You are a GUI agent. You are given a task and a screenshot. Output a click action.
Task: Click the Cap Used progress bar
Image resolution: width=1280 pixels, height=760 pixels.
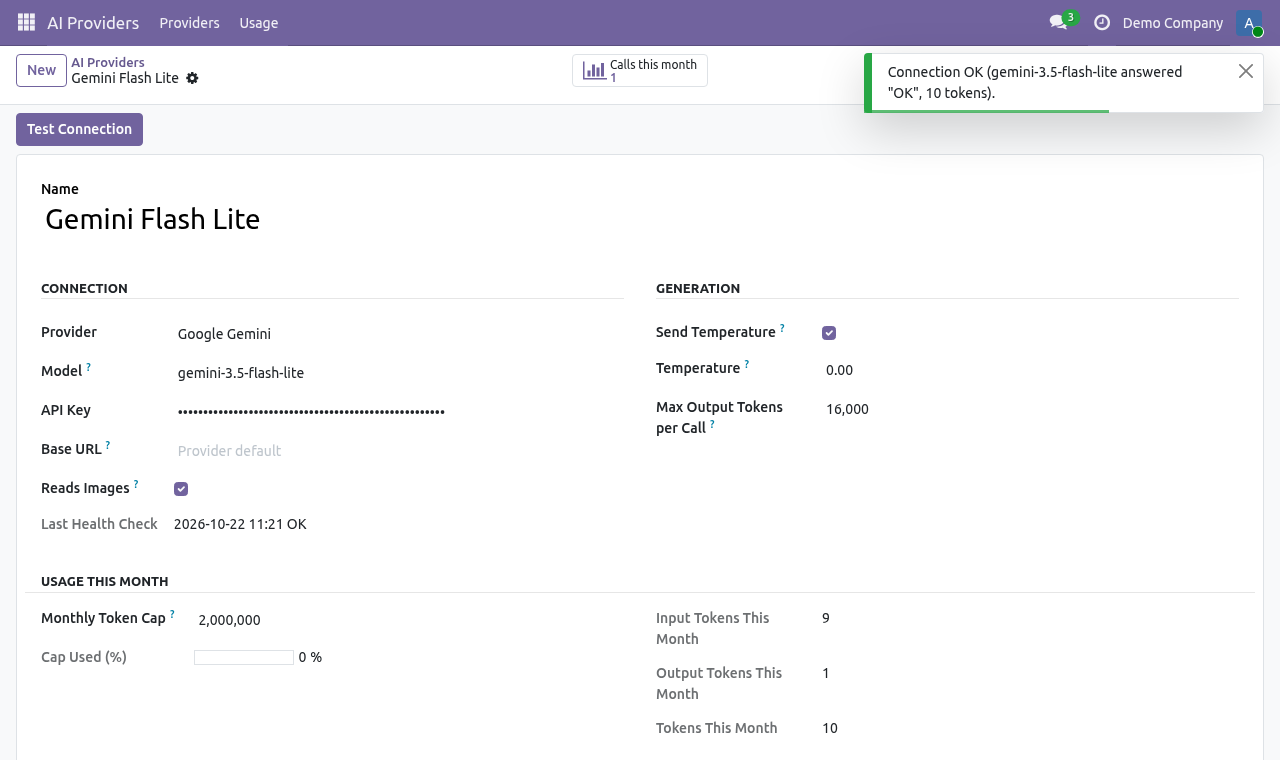point(244,657)
